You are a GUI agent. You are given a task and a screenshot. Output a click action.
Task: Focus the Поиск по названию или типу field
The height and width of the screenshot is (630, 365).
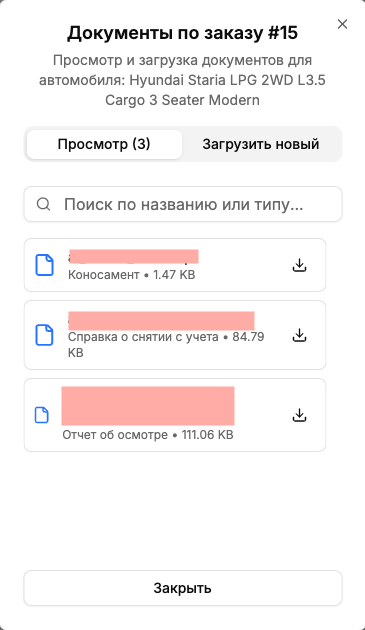[183, 204]
